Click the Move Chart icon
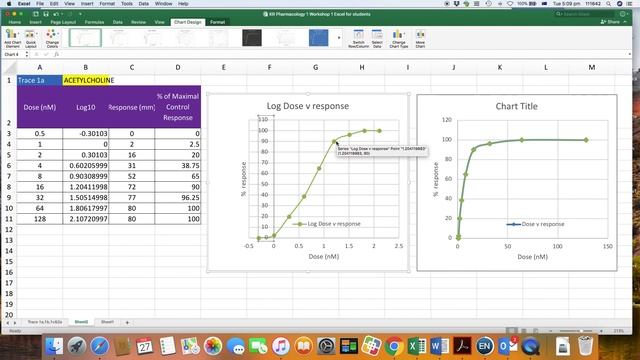The height and width of the screenshot is (360, 640). click(x=420, y=38)
